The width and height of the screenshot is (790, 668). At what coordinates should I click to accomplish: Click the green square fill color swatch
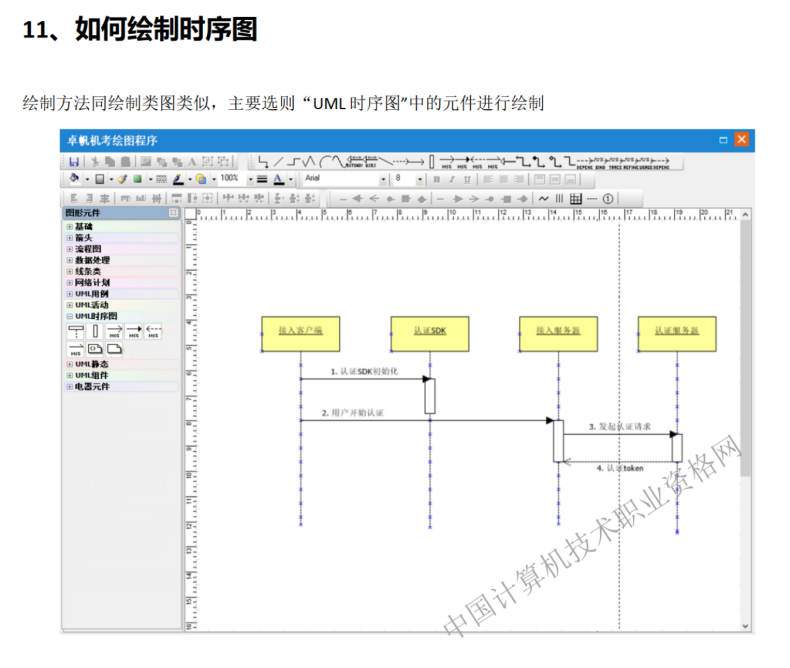[x=138, y=179]
